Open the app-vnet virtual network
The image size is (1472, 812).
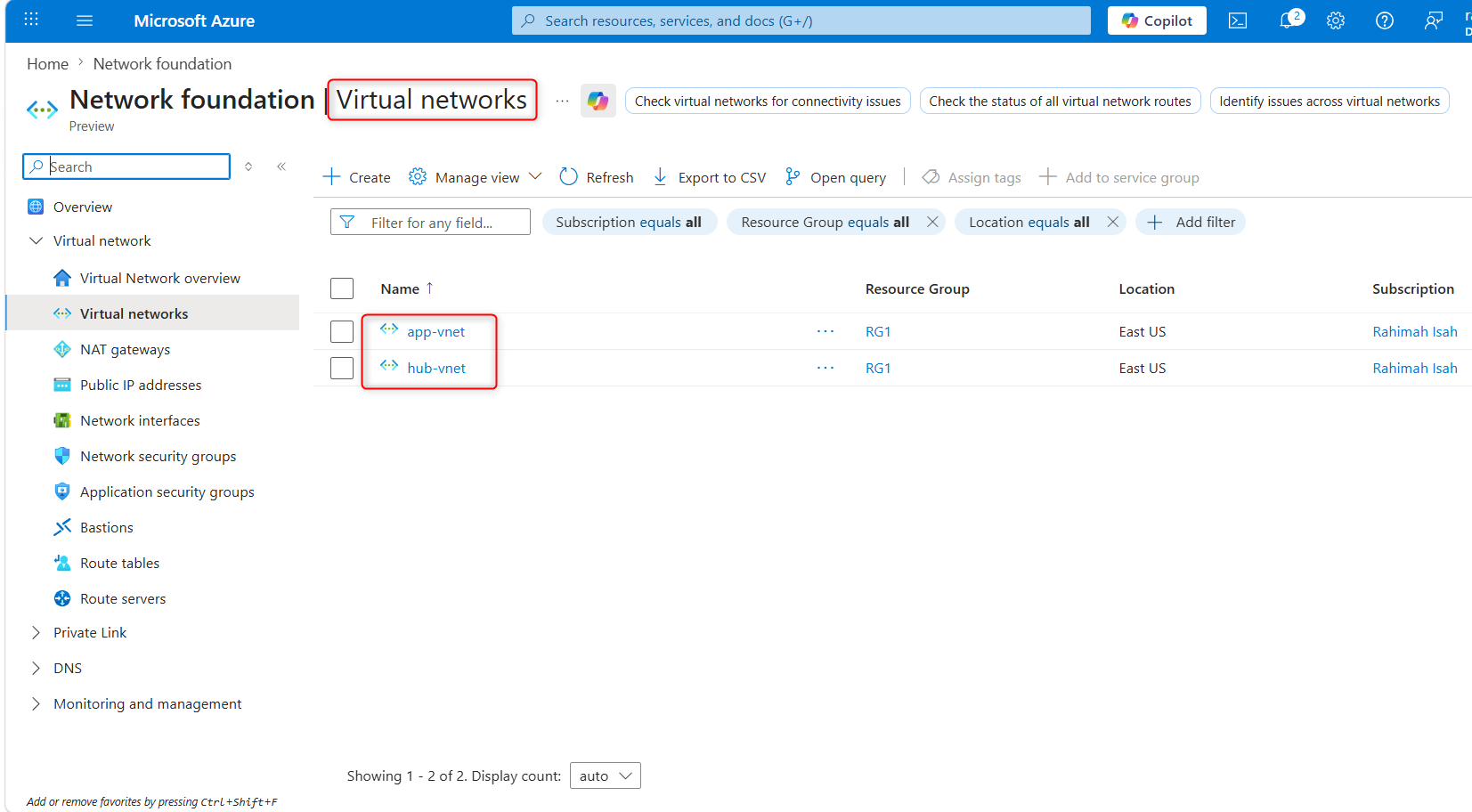(x=435, y=331)
